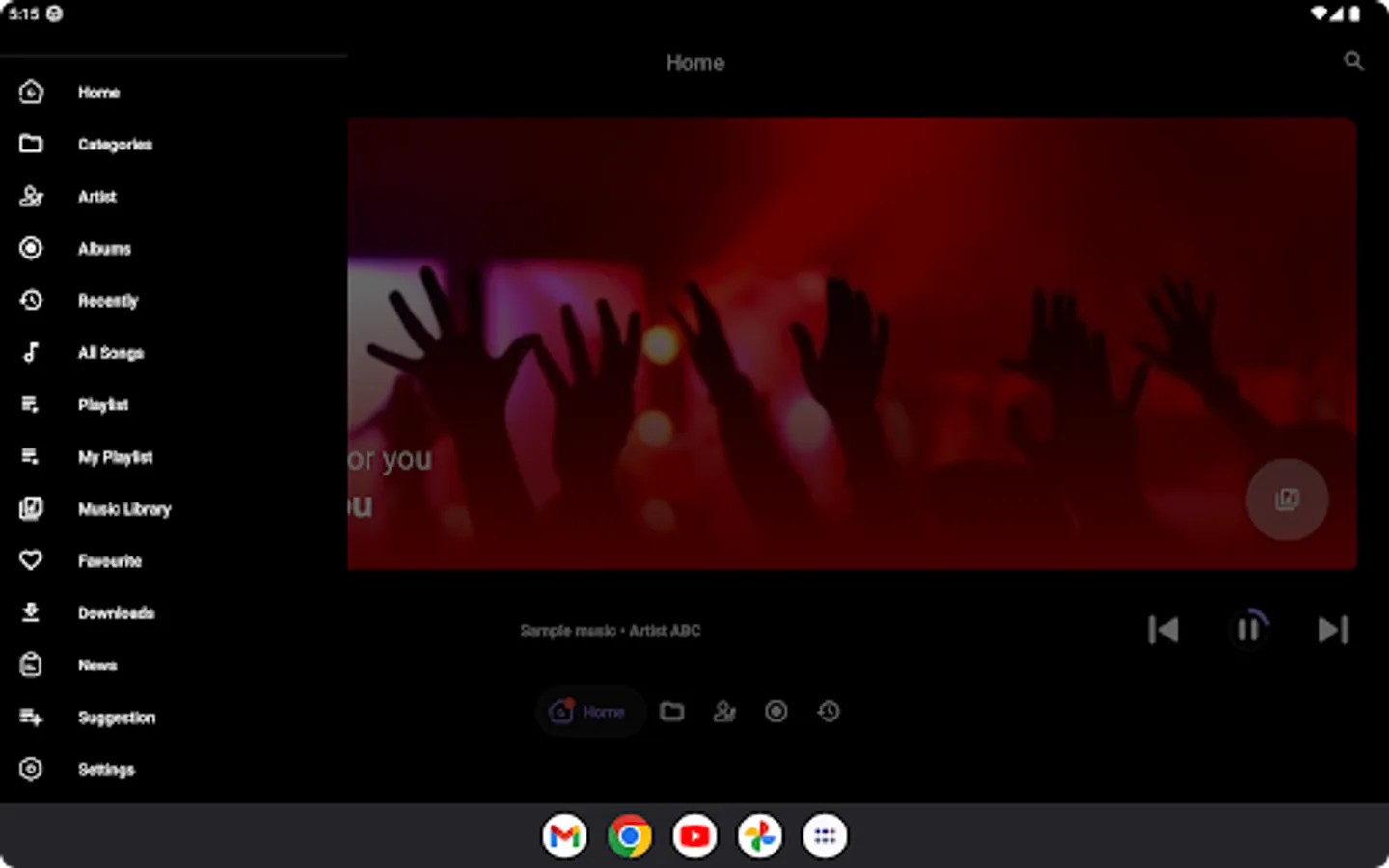Open Downloads from the drawer
The image size is (1389, 868).
(174, 613)
